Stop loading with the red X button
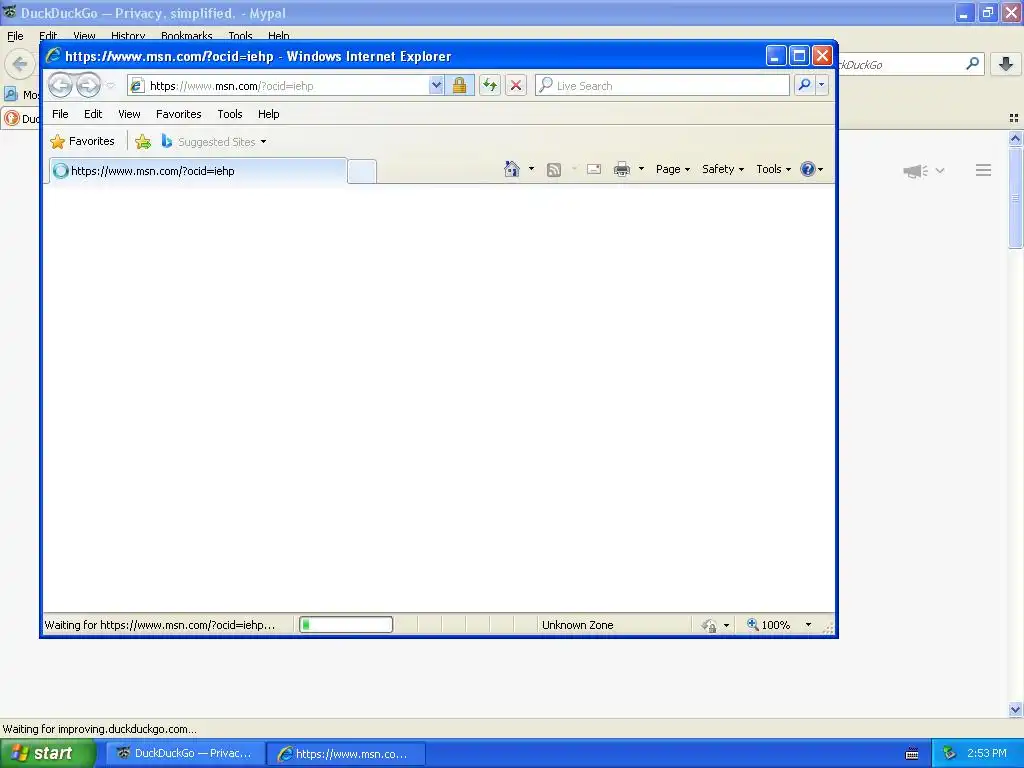 [x=516, y=86]
